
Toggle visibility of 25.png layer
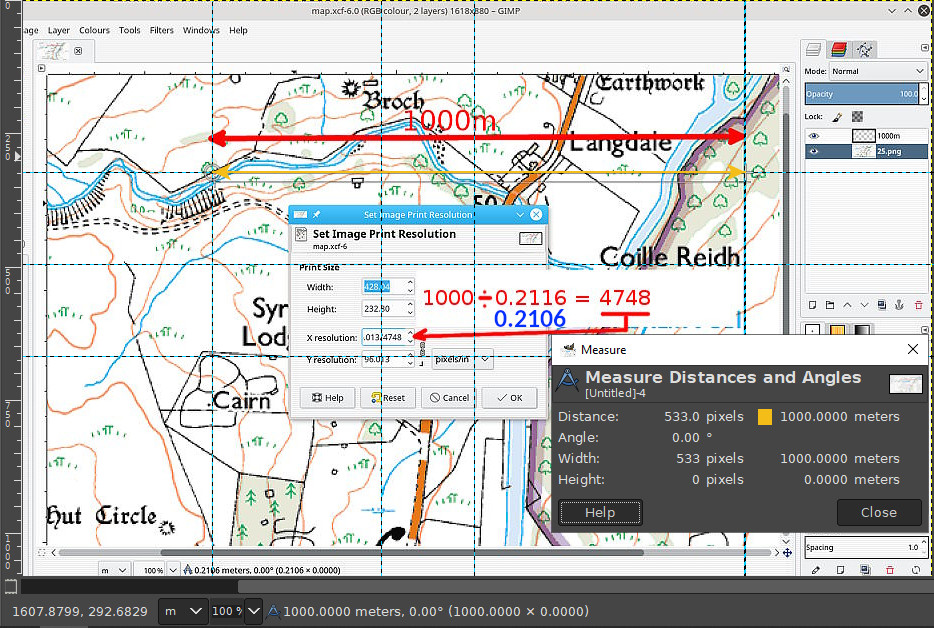tap(814, 152)
